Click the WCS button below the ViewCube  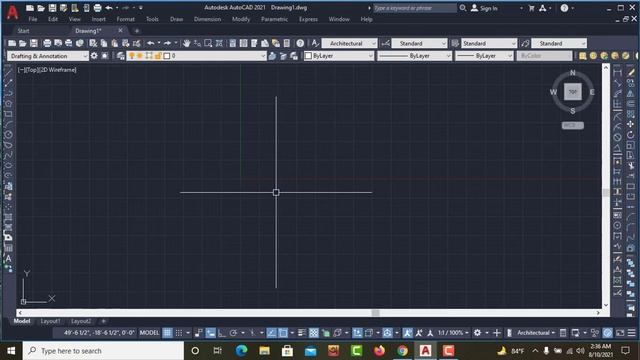tap(573, 125)
